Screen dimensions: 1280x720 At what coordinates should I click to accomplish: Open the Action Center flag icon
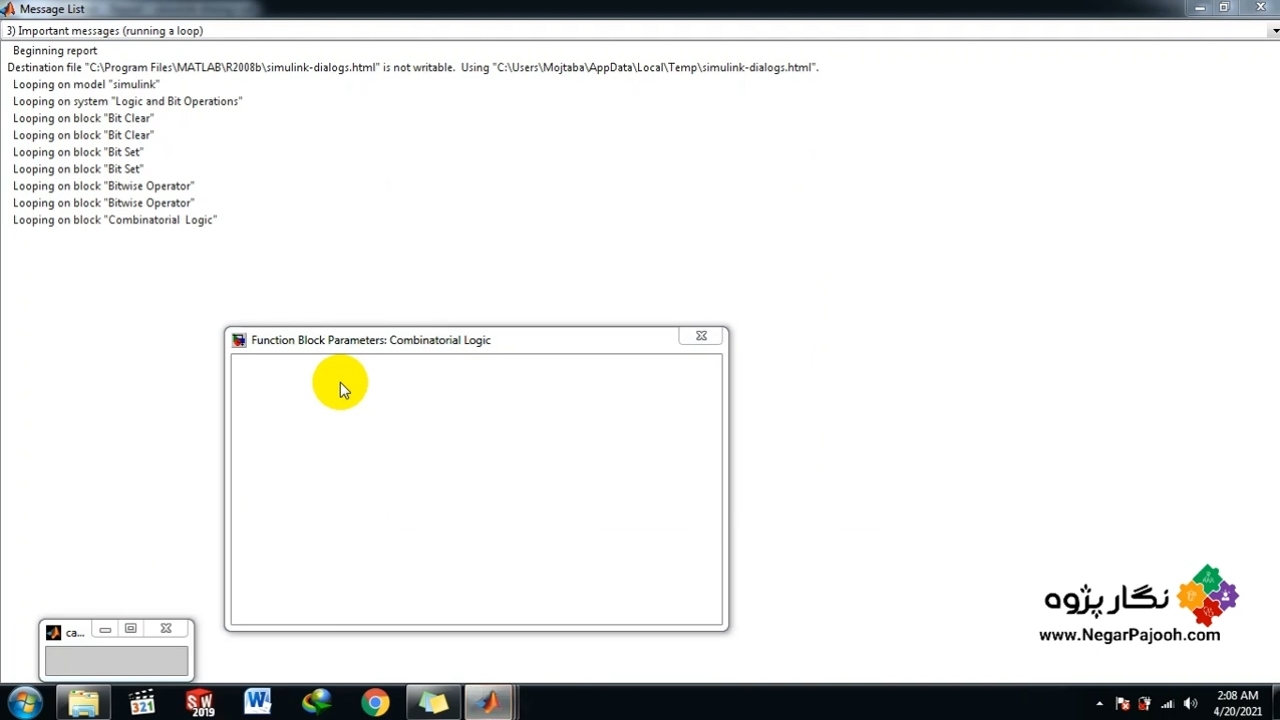(x=1122, y=704)
